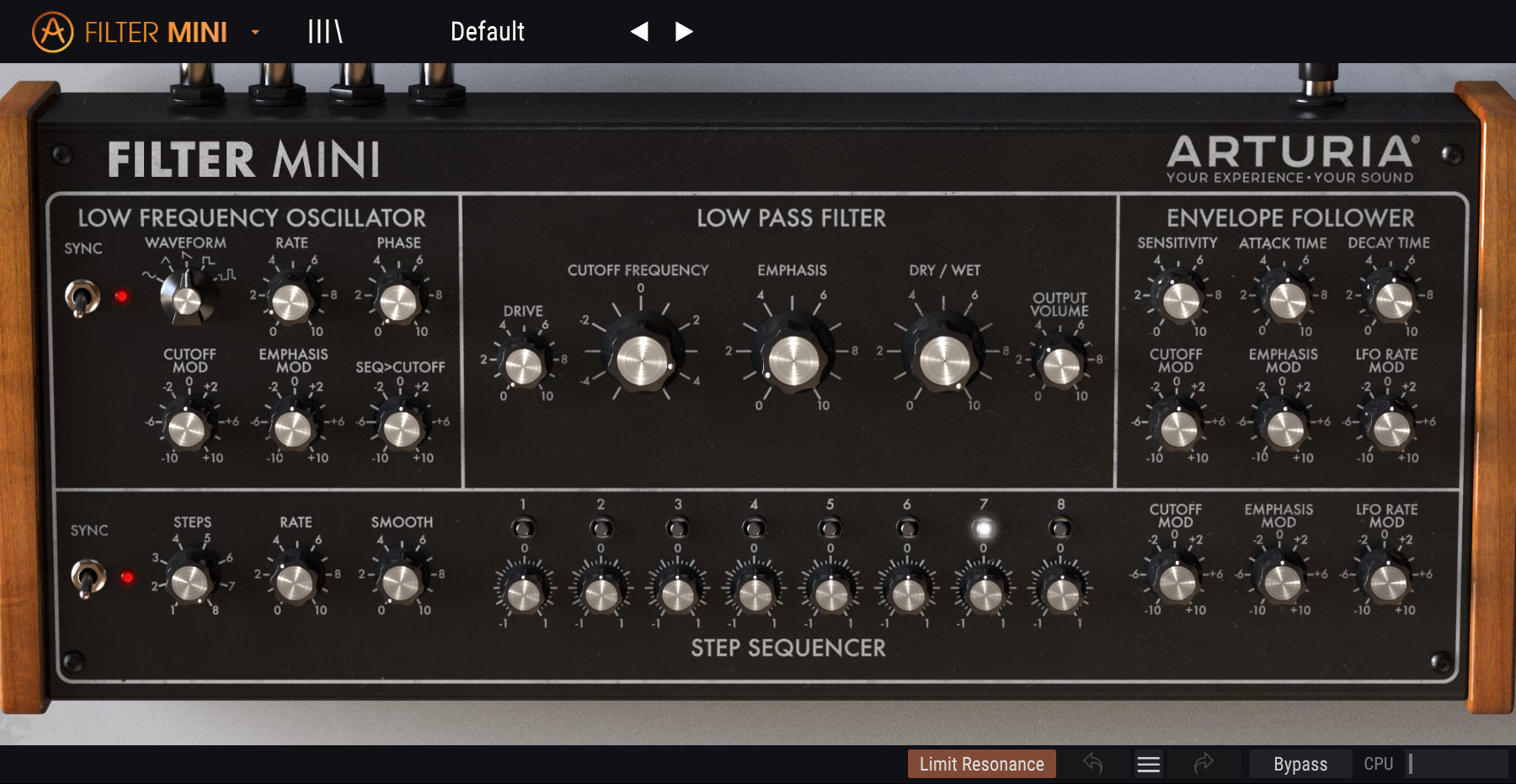The height and width of the screenshot is (784, 1516).
Task: Click the step 3 value knob
Action: coord(678,593)
